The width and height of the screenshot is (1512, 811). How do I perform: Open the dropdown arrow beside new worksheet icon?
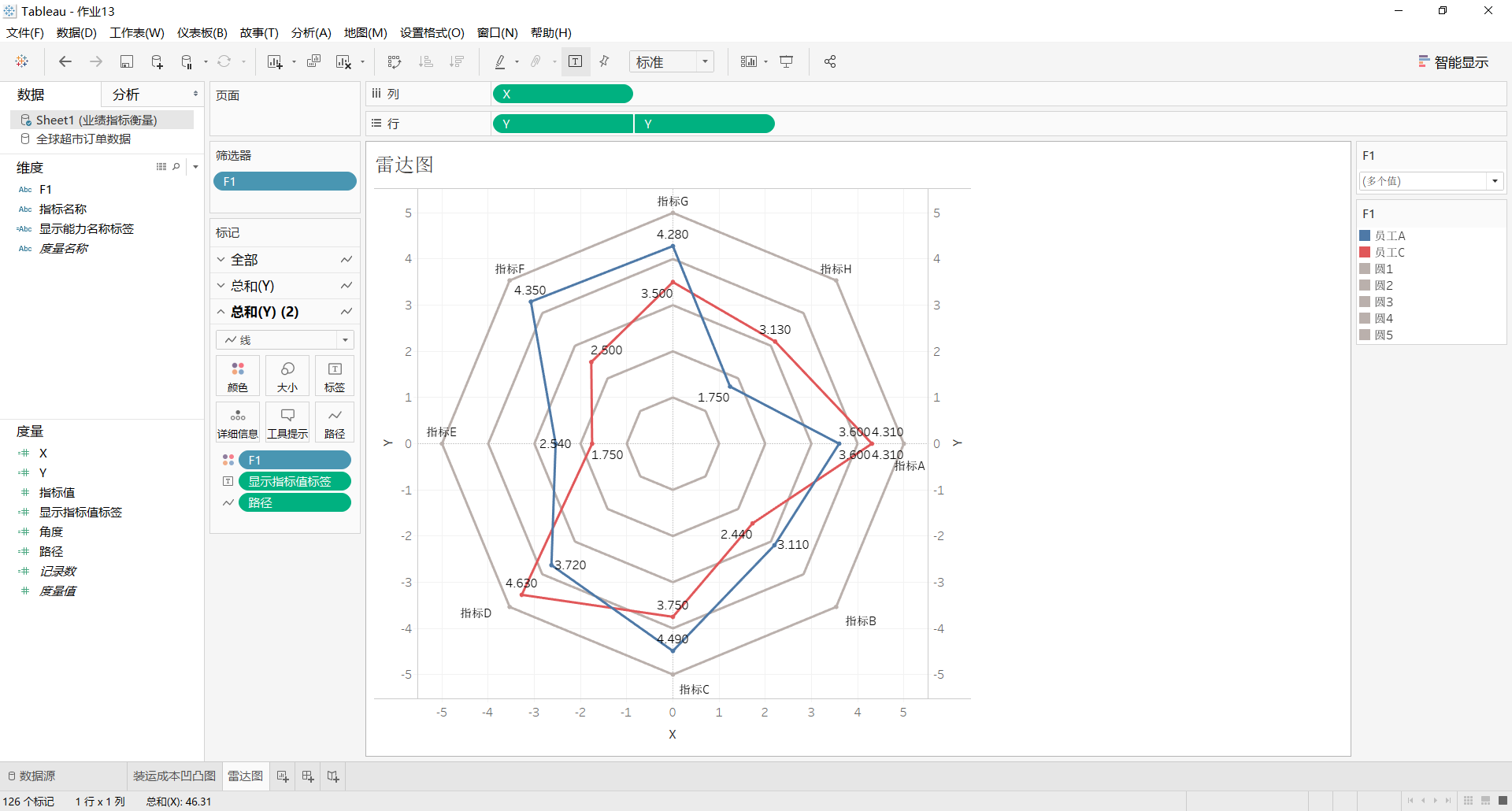294,62
